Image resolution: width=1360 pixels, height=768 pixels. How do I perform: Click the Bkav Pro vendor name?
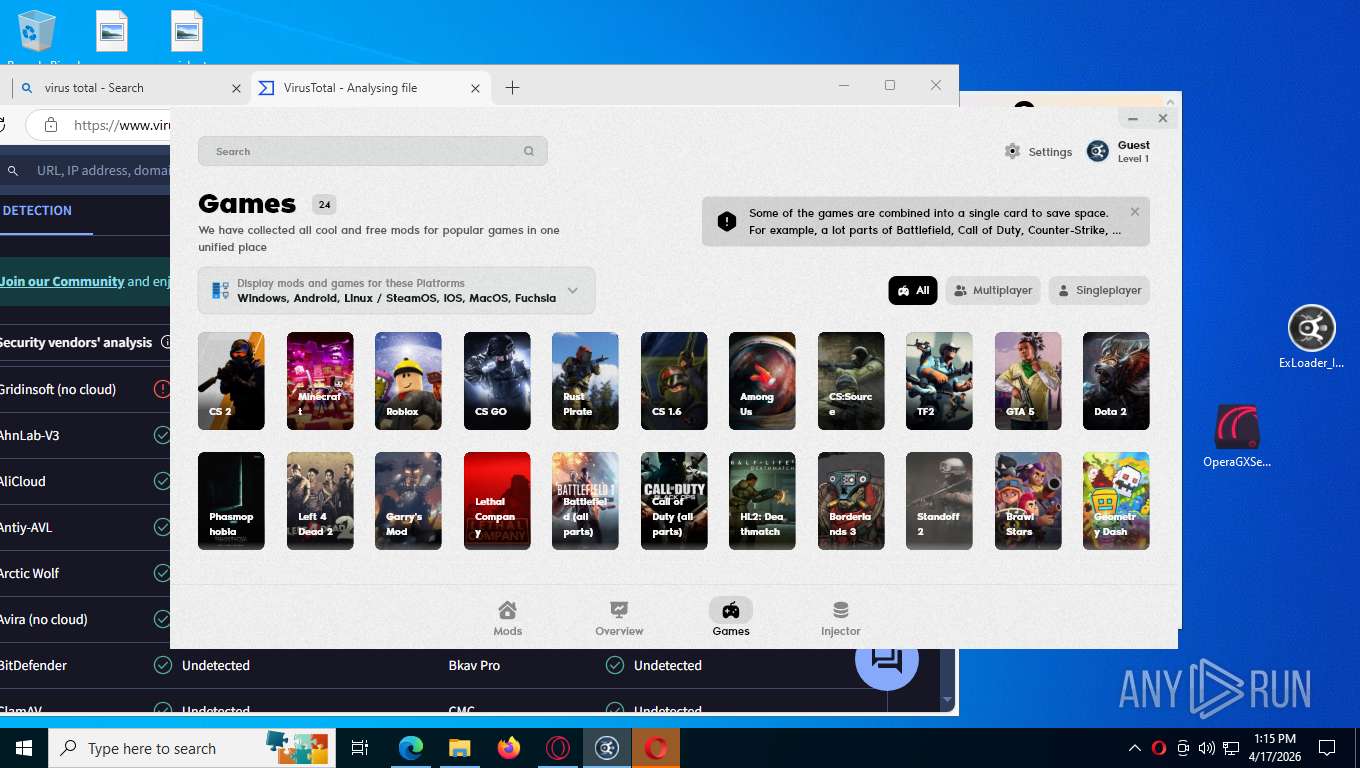pyautogui.click(x=474, y=665)
